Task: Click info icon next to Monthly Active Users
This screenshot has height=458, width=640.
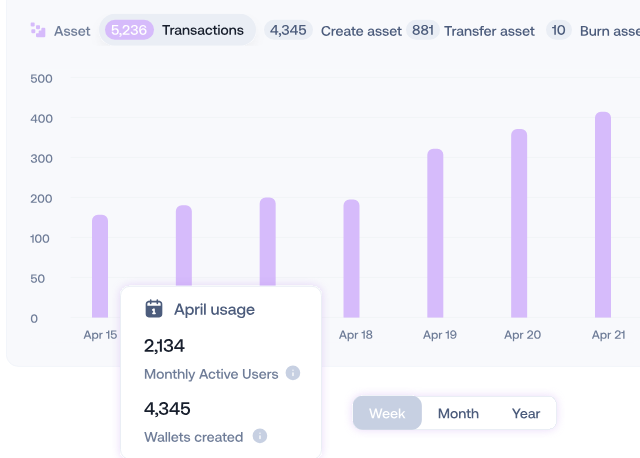Action: [293, 373]
